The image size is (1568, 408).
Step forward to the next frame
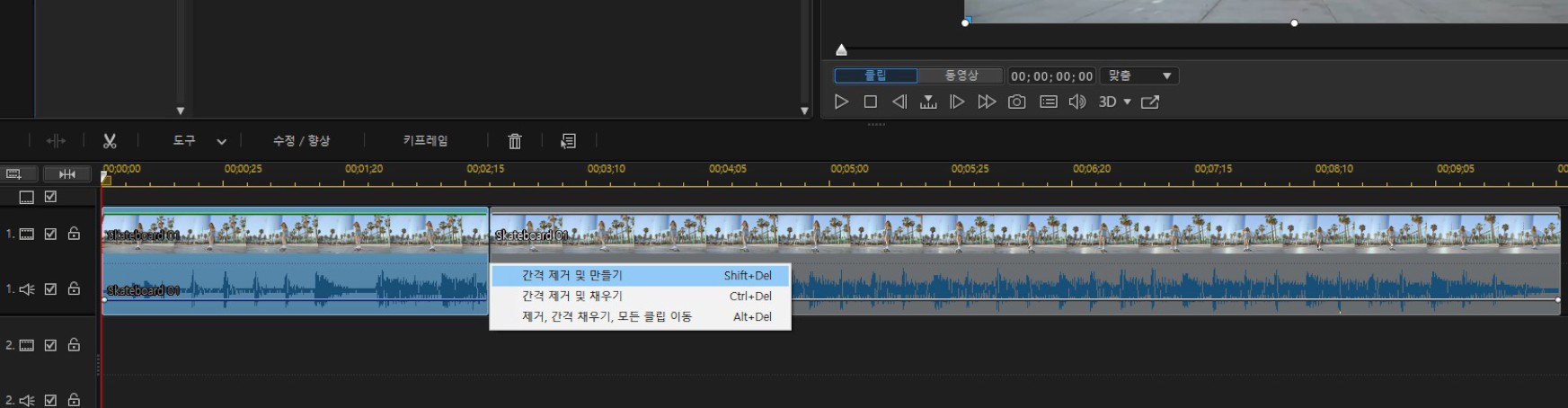(957, 102)
